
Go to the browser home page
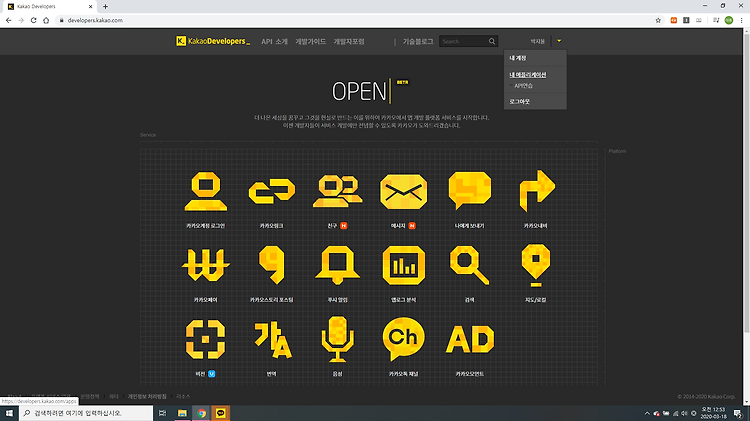coord(46,20)
